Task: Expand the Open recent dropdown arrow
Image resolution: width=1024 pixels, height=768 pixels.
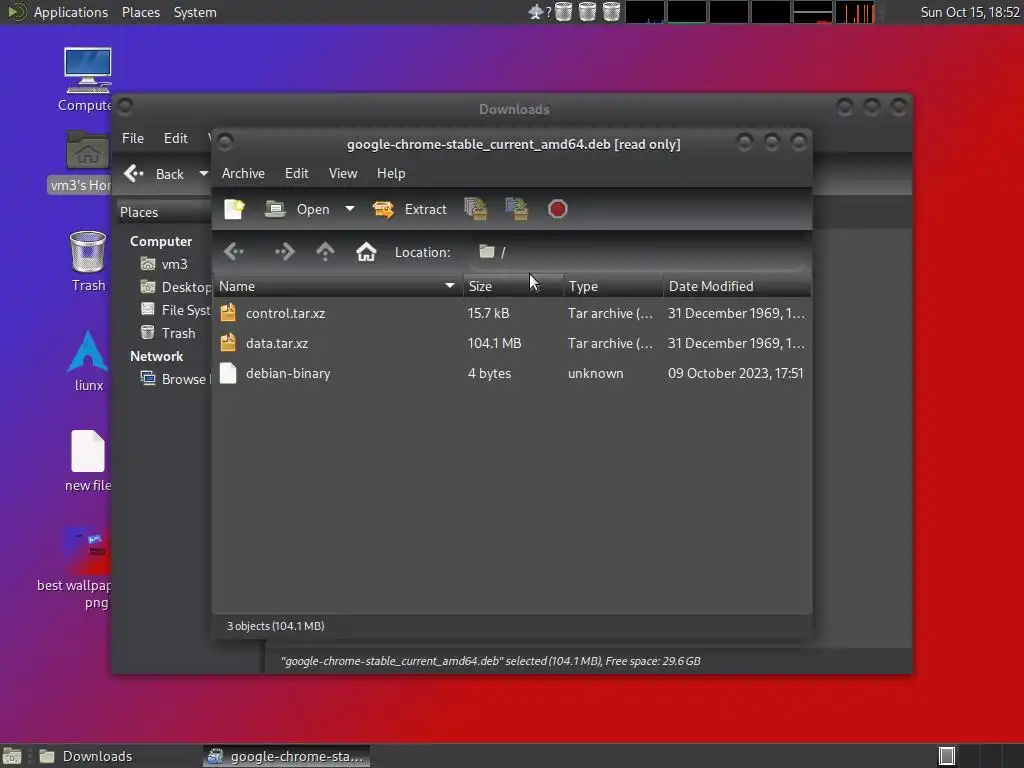Action: coord(350,209)
